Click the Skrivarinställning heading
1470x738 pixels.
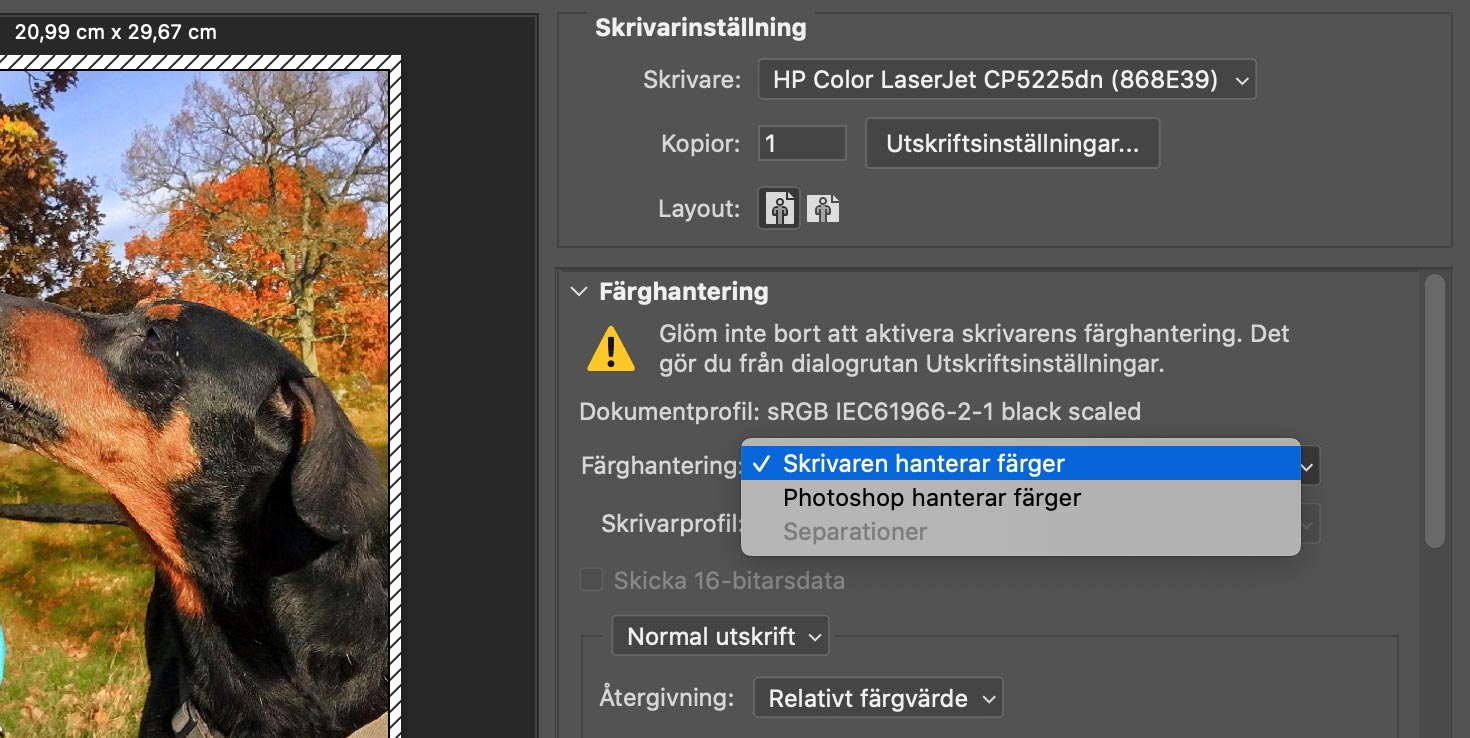[700, 28]
